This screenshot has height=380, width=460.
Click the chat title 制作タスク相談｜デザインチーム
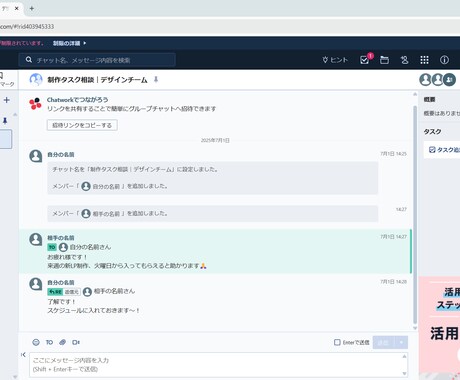point(97,80)
